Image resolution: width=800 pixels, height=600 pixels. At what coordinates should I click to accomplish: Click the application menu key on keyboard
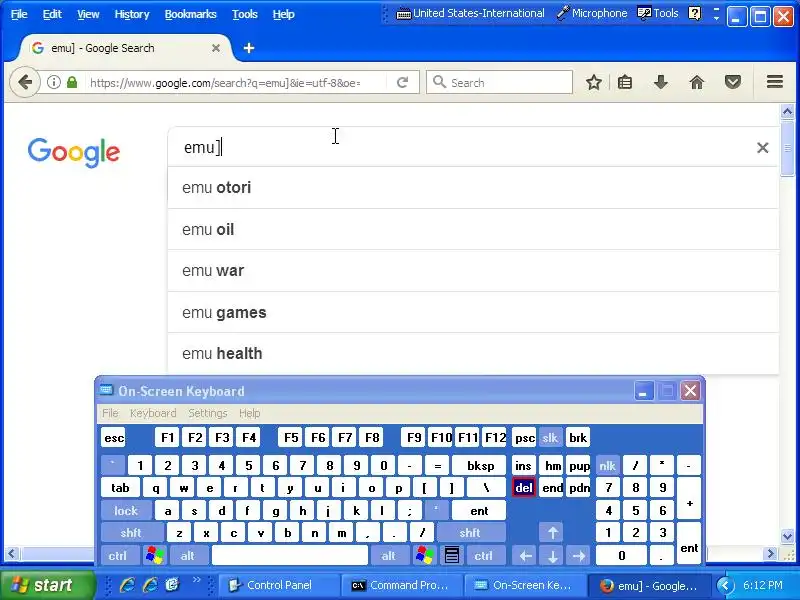coord(452,555)
